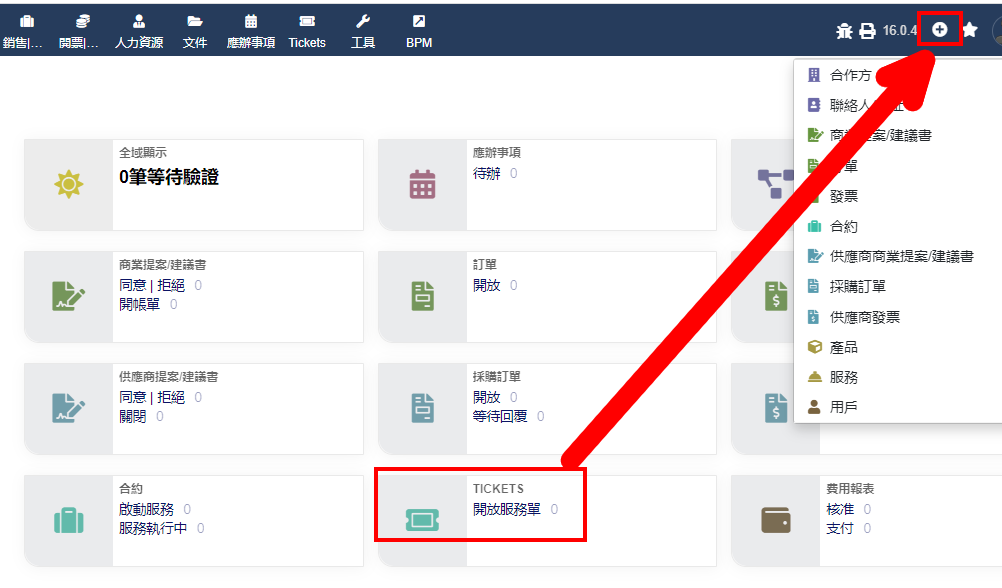The image size is (1002, 588).
Task: Open the quick add plus icon
Action: (x=939, y=29)
